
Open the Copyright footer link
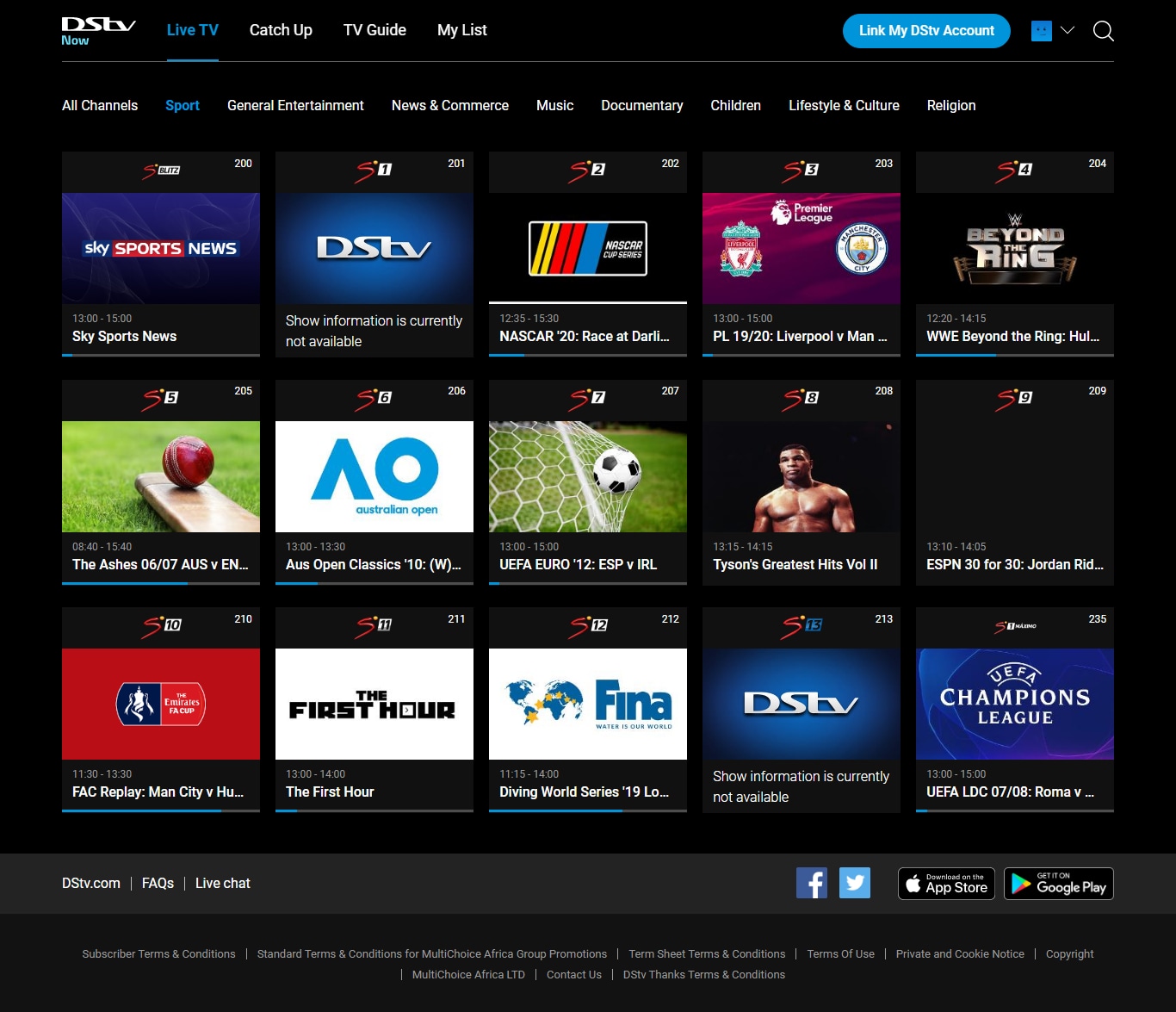coord(1069,953)
